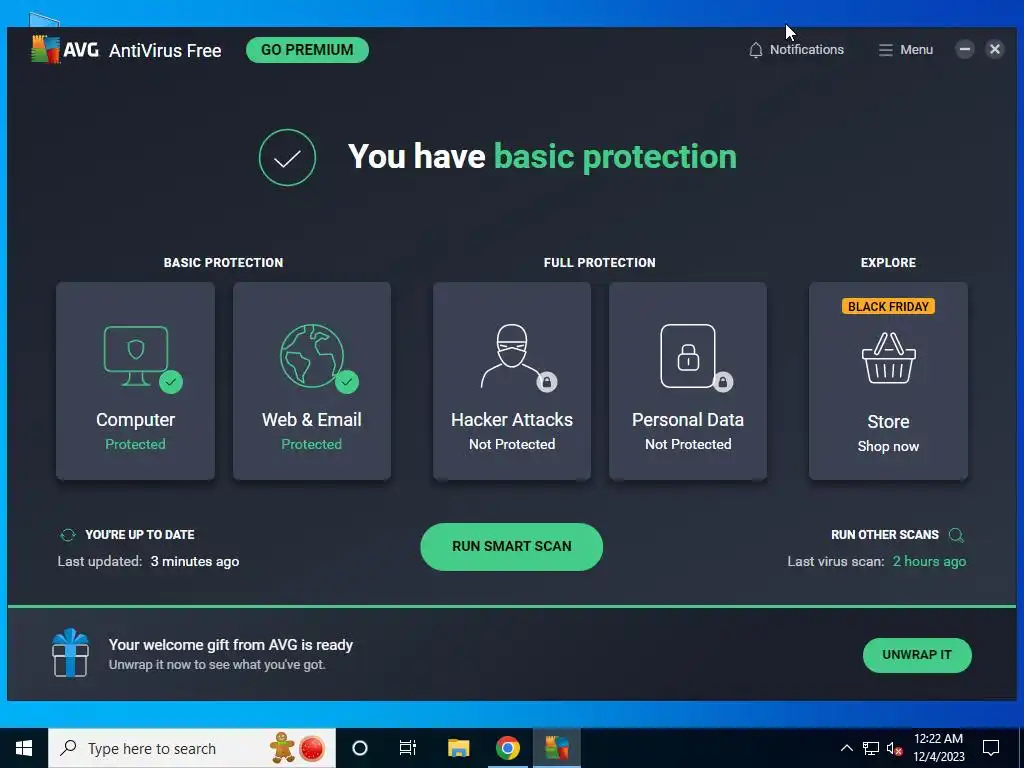This screenshot has height=768, width=1024.
Task: Click the lock badge on Hacker Attacks
Action: pyautogui.click(x=547, y=381)
